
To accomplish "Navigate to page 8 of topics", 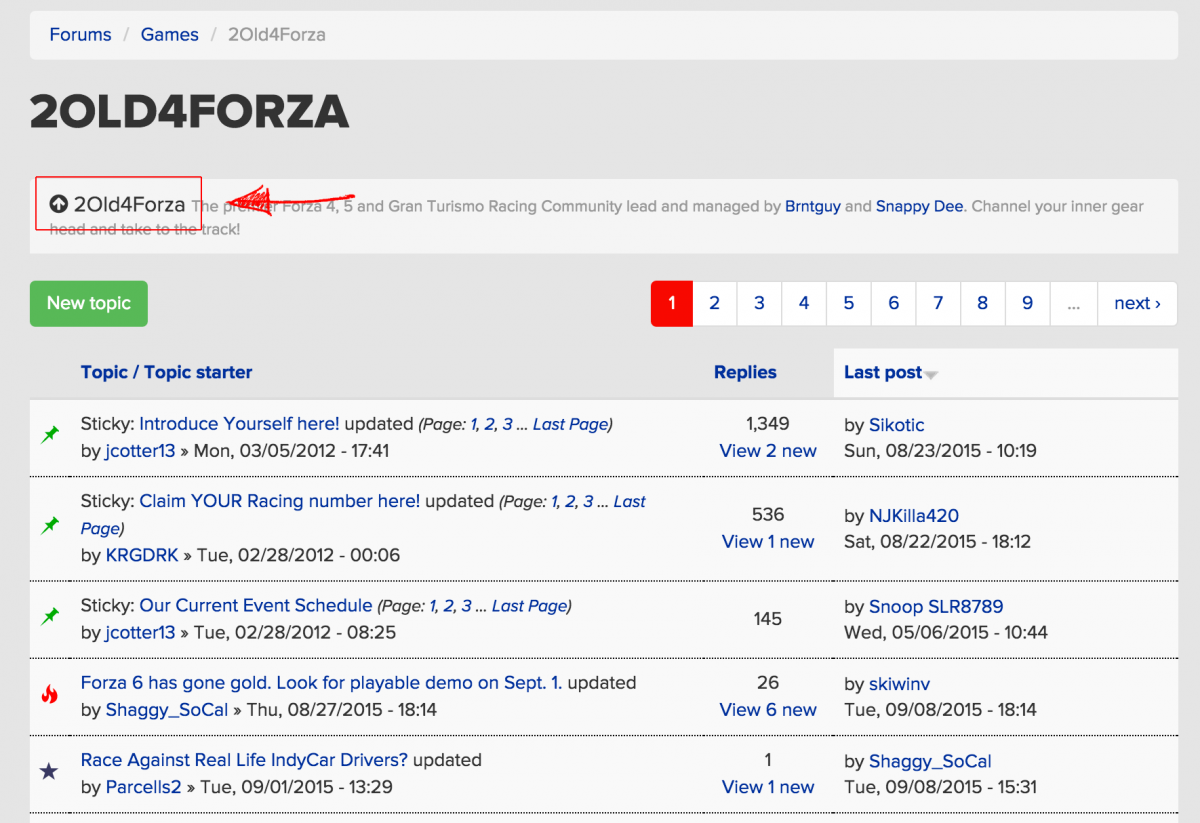I will coord(983,303).
